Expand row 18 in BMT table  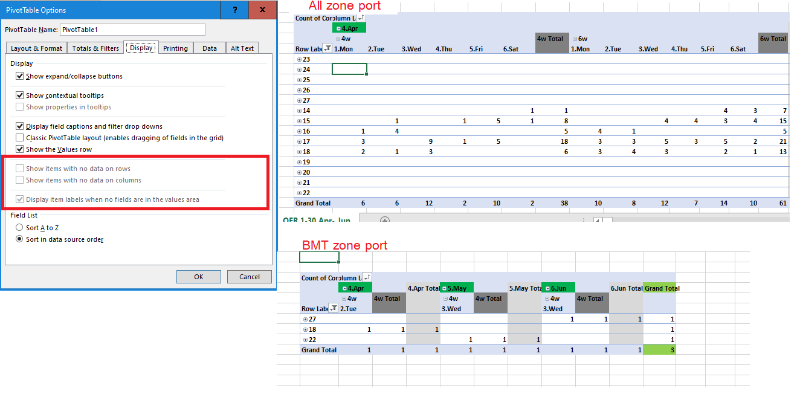(305, 329)
